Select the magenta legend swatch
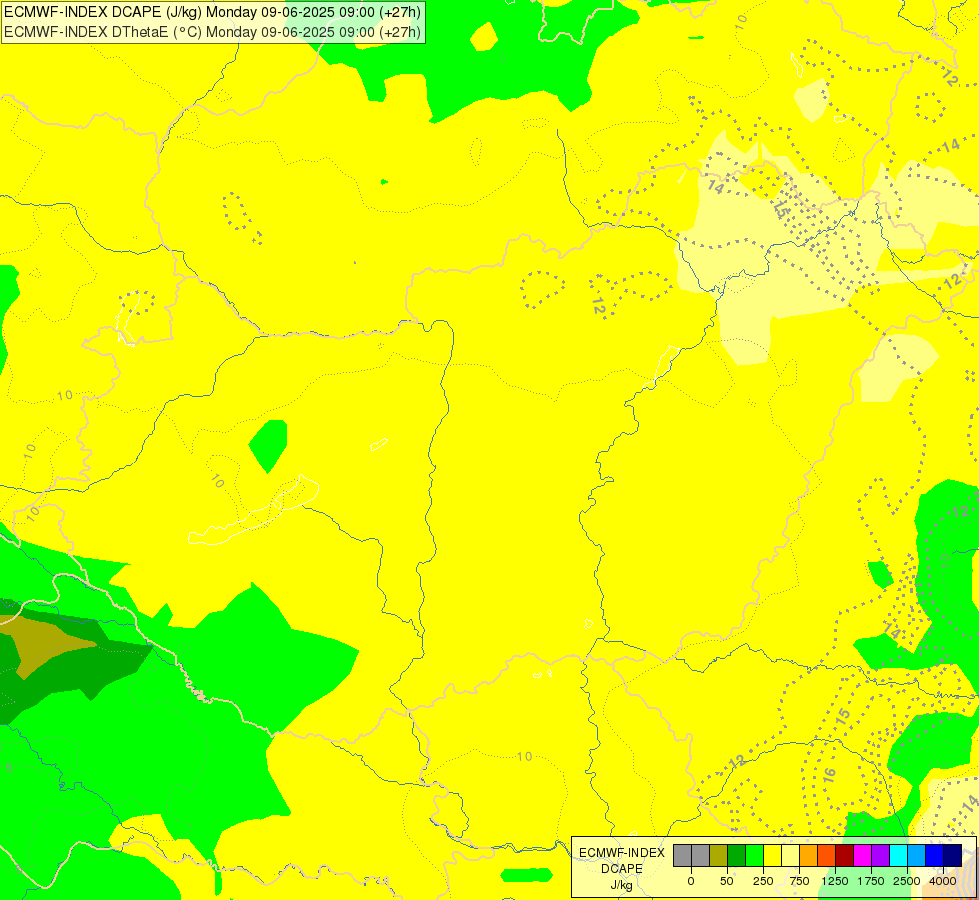Viewport: 979px width, 900px height. pos(863,855)
